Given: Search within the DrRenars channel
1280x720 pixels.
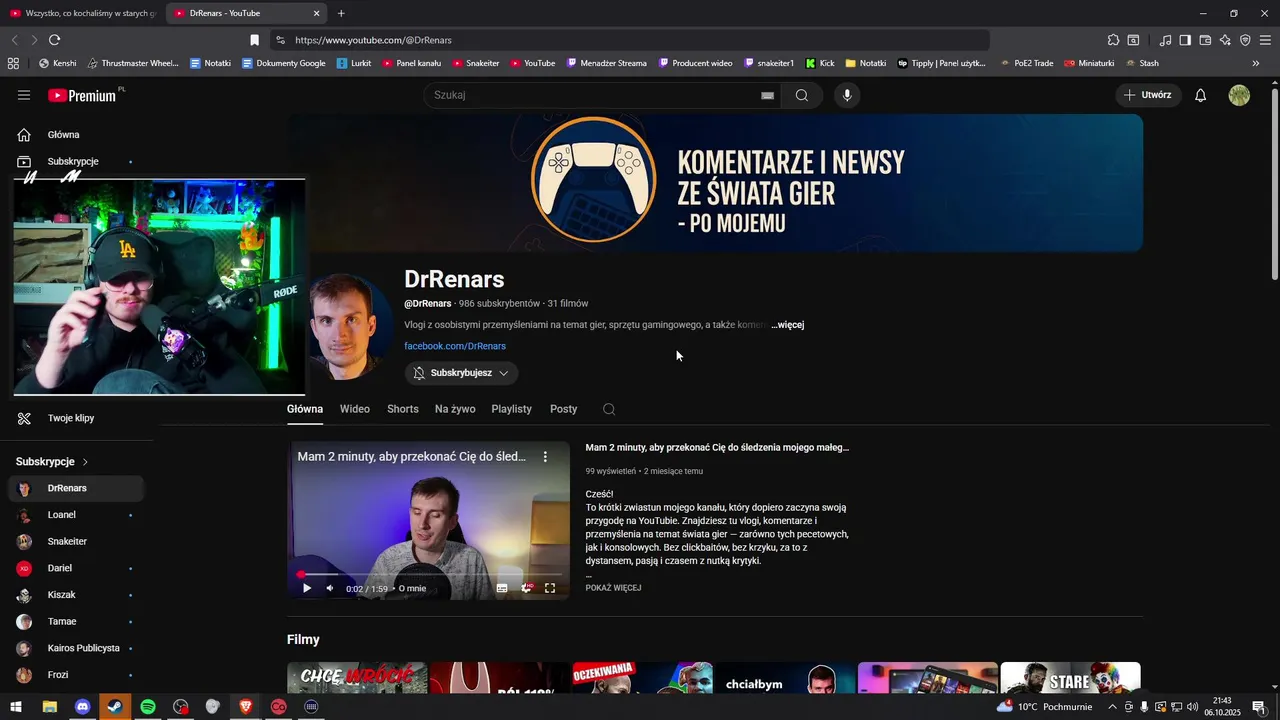Looking at the screenshot, I should (x=609, y=409).
